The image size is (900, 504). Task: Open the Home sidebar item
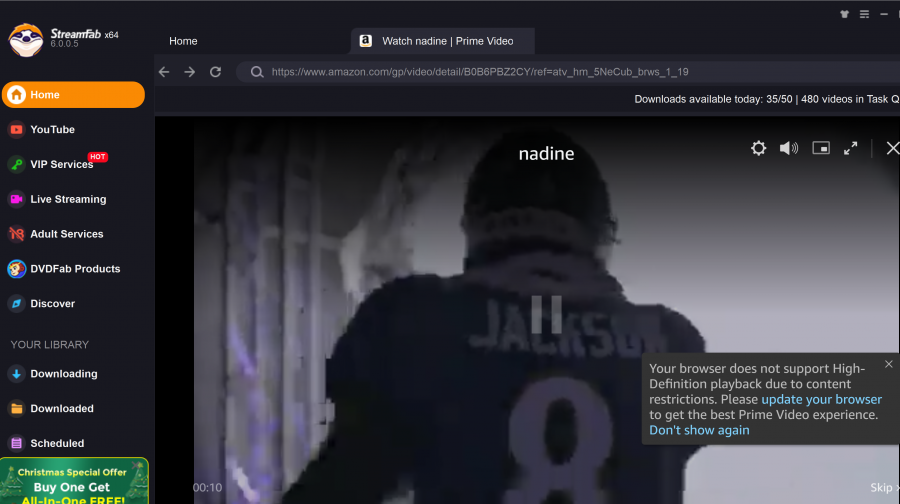click(x=73, y=95)
